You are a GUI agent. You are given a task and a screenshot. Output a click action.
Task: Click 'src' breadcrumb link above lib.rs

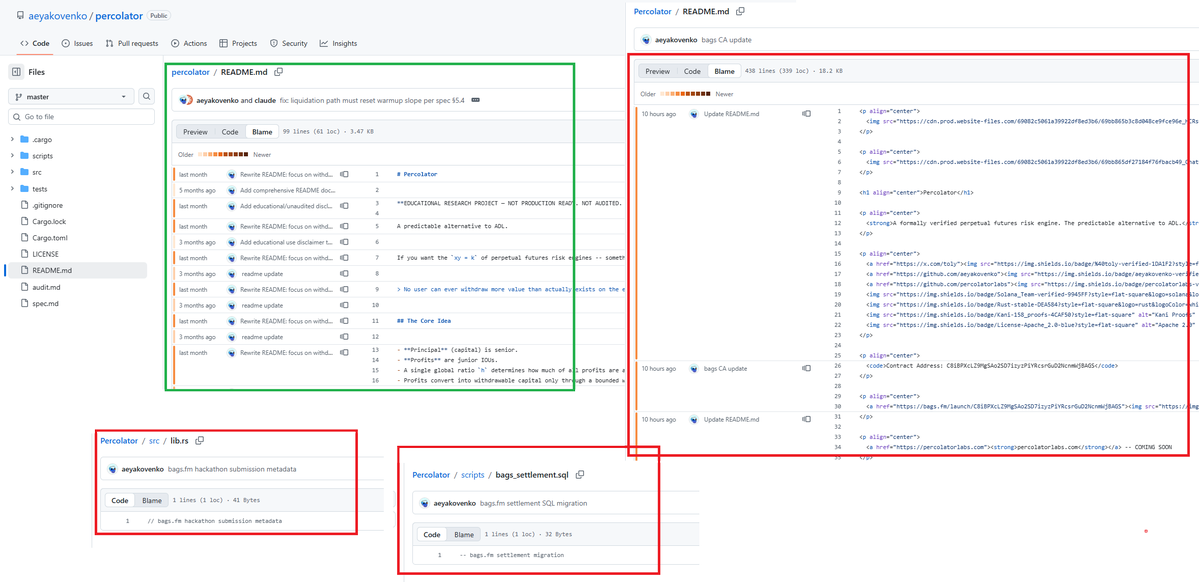click(154, 441)
